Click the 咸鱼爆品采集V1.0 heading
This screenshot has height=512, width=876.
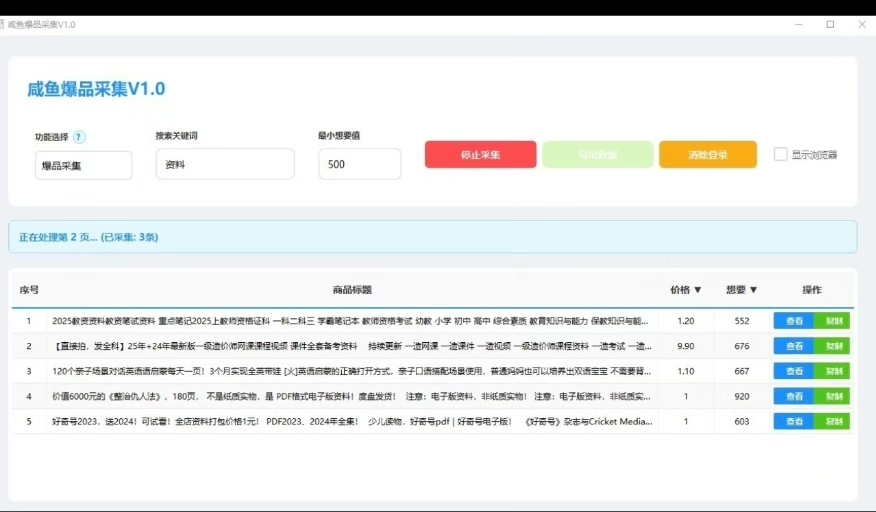tap(96, 89)
